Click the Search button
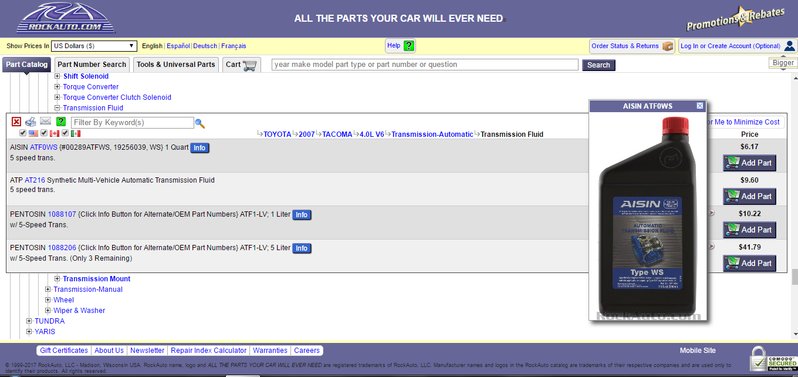Image resolution: width=798 pixels, height=377 pixels. (598, 65)
